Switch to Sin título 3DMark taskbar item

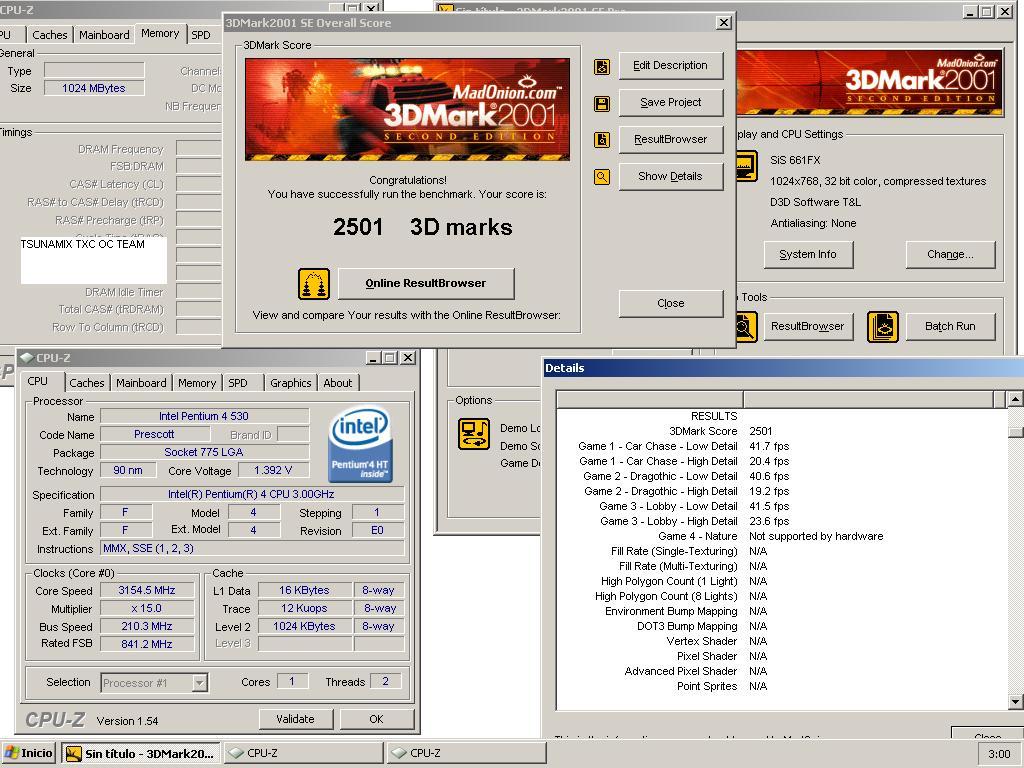point(141,753)
